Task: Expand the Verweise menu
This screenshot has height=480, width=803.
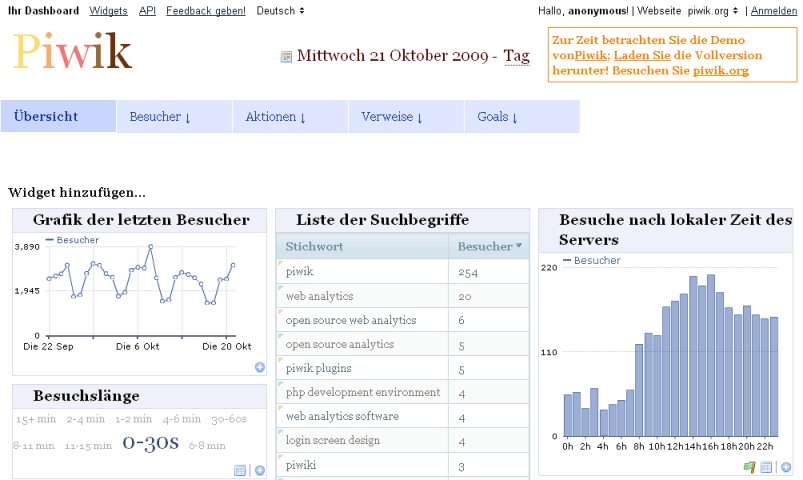Action: [x=406, y=117]
